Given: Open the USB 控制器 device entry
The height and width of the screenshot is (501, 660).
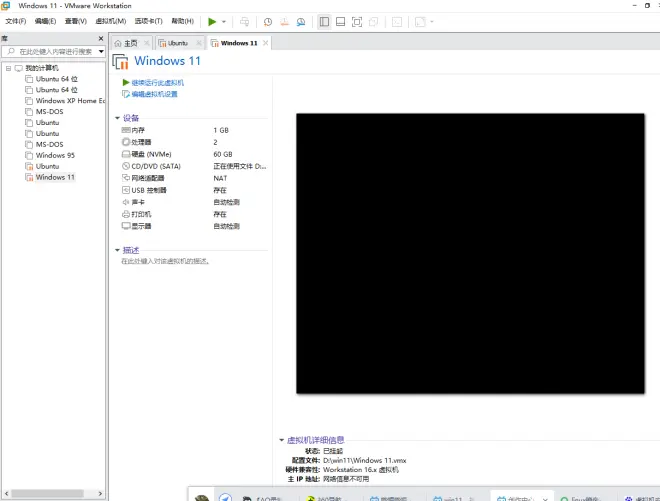Looking at the screenshot, I should tap(144, 190).
